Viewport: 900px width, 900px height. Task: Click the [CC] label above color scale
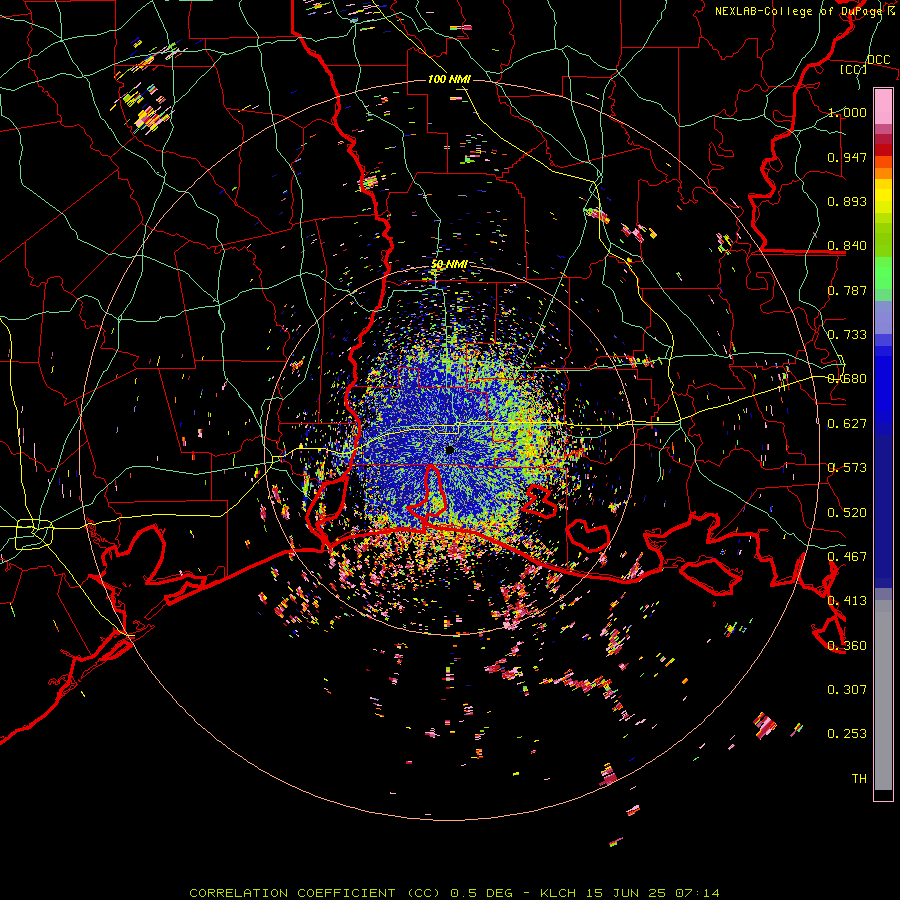coord(853,69)
